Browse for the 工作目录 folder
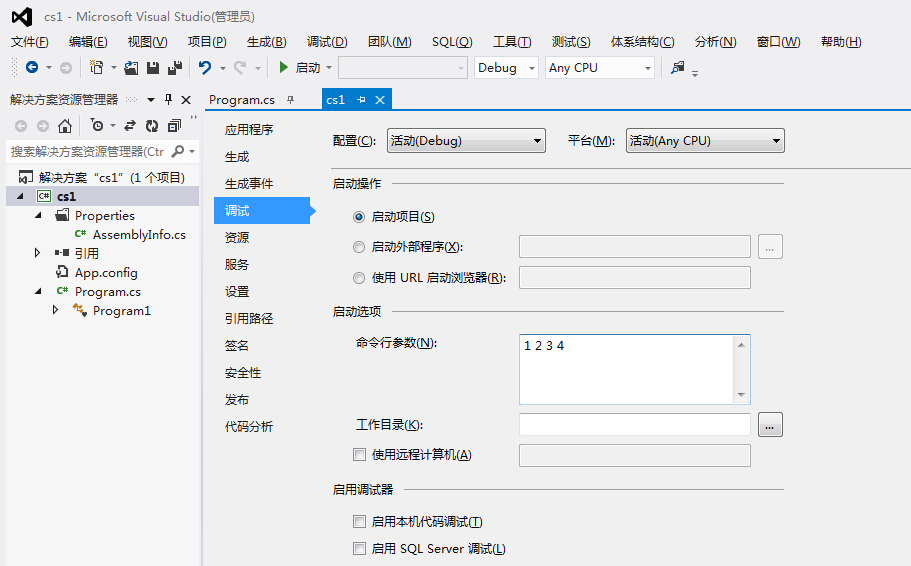911x566 pixels. coord(770,425)
